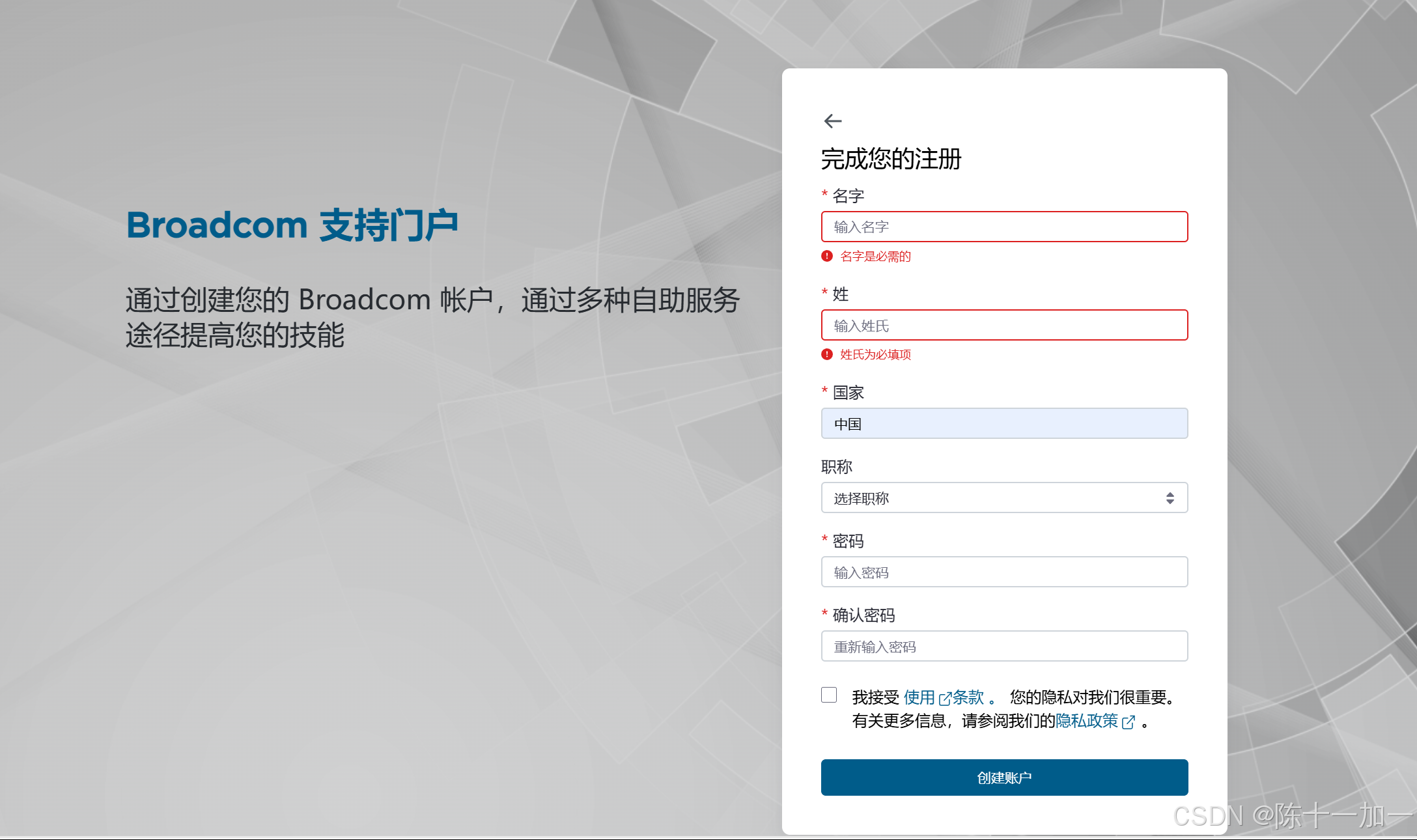Click the 名字是必需的 error message
Screen dimensions: 1417x840
(875, 257)
